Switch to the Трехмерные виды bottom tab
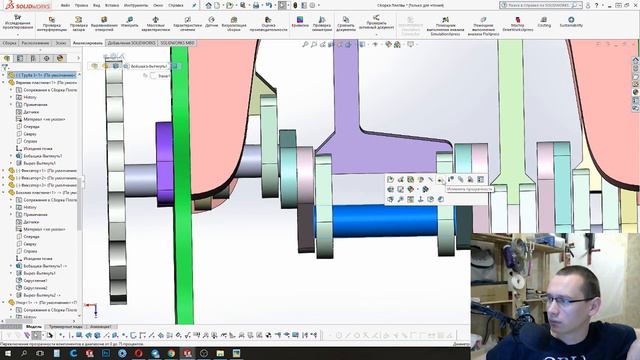 tap(65, 327)
